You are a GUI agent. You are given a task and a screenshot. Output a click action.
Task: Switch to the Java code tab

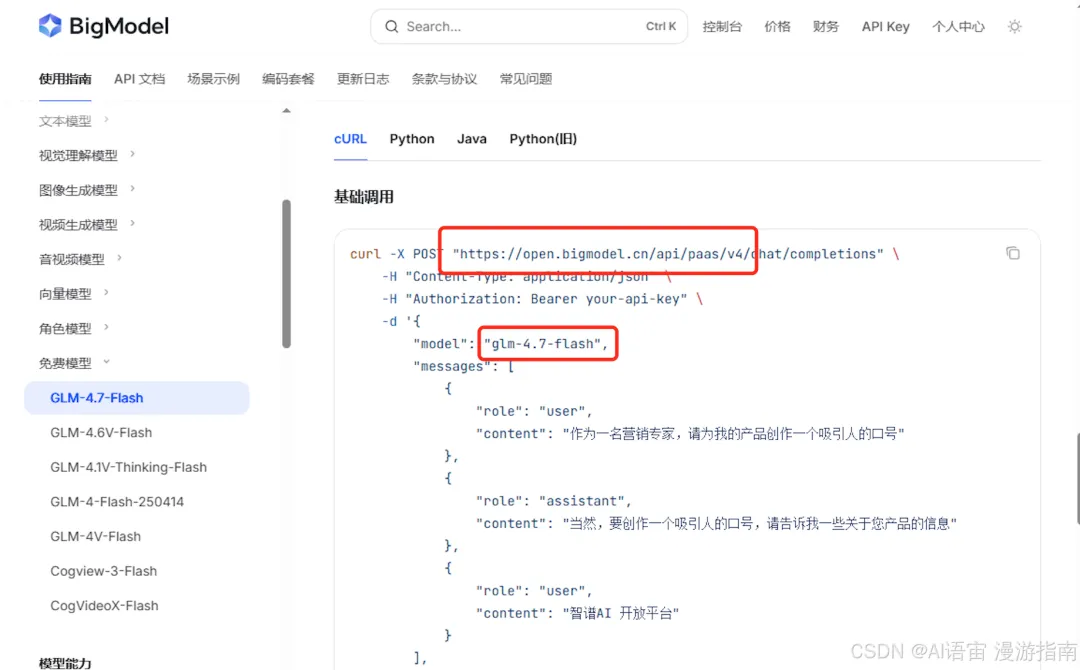472,139
